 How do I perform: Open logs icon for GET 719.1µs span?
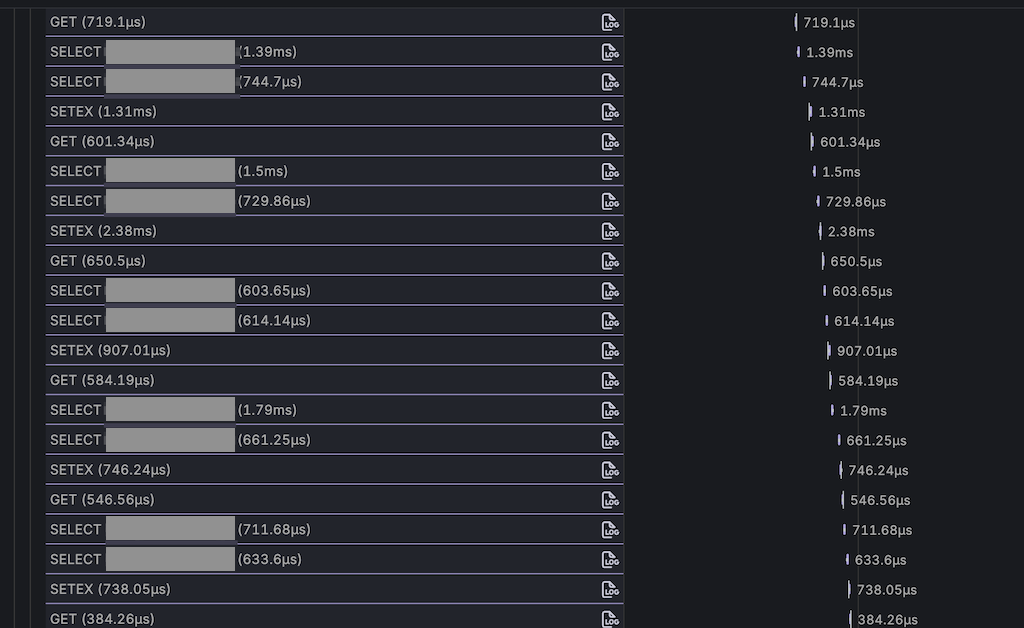[610, 22]
